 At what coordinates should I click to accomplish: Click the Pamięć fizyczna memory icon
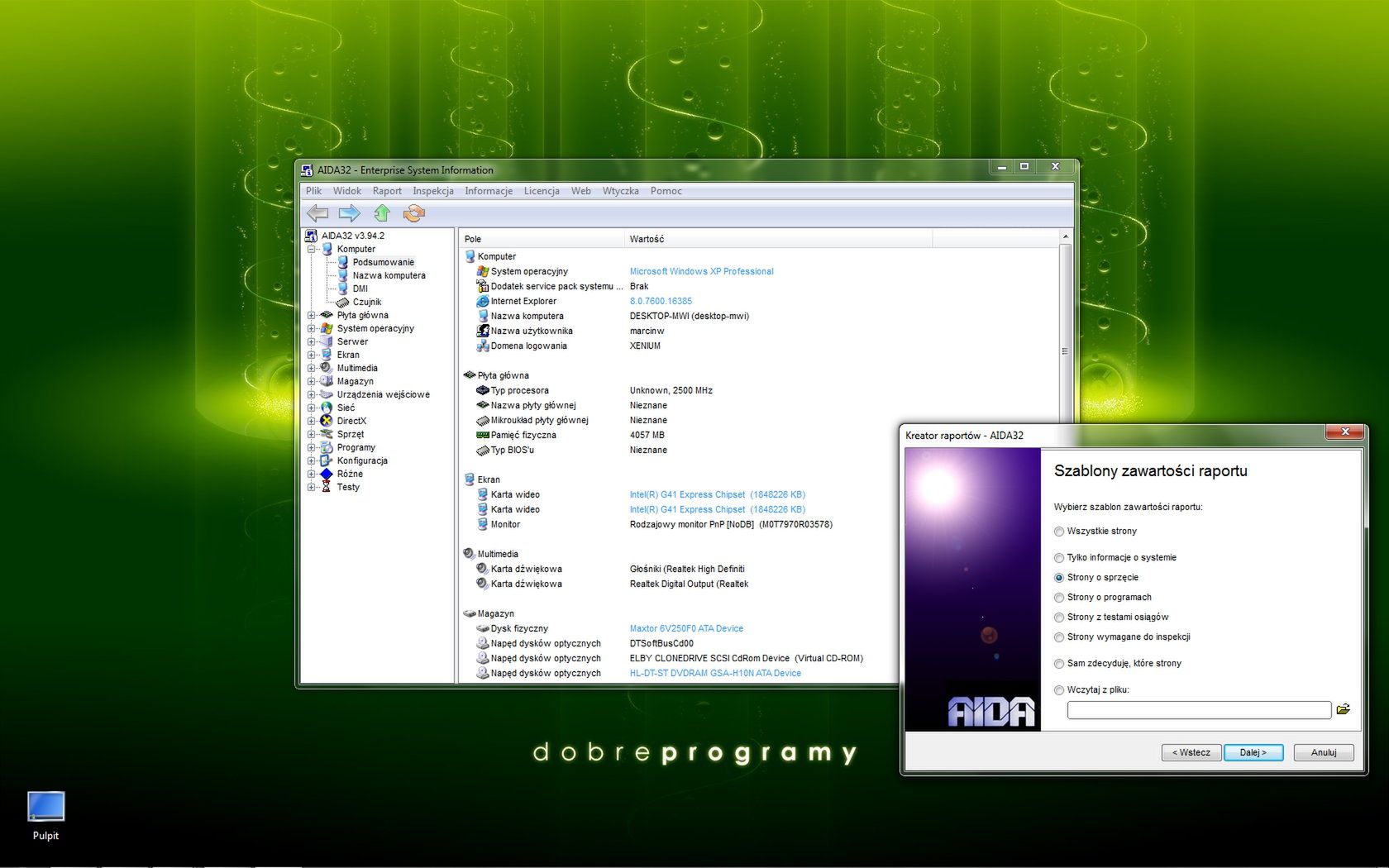coord(483,435)
